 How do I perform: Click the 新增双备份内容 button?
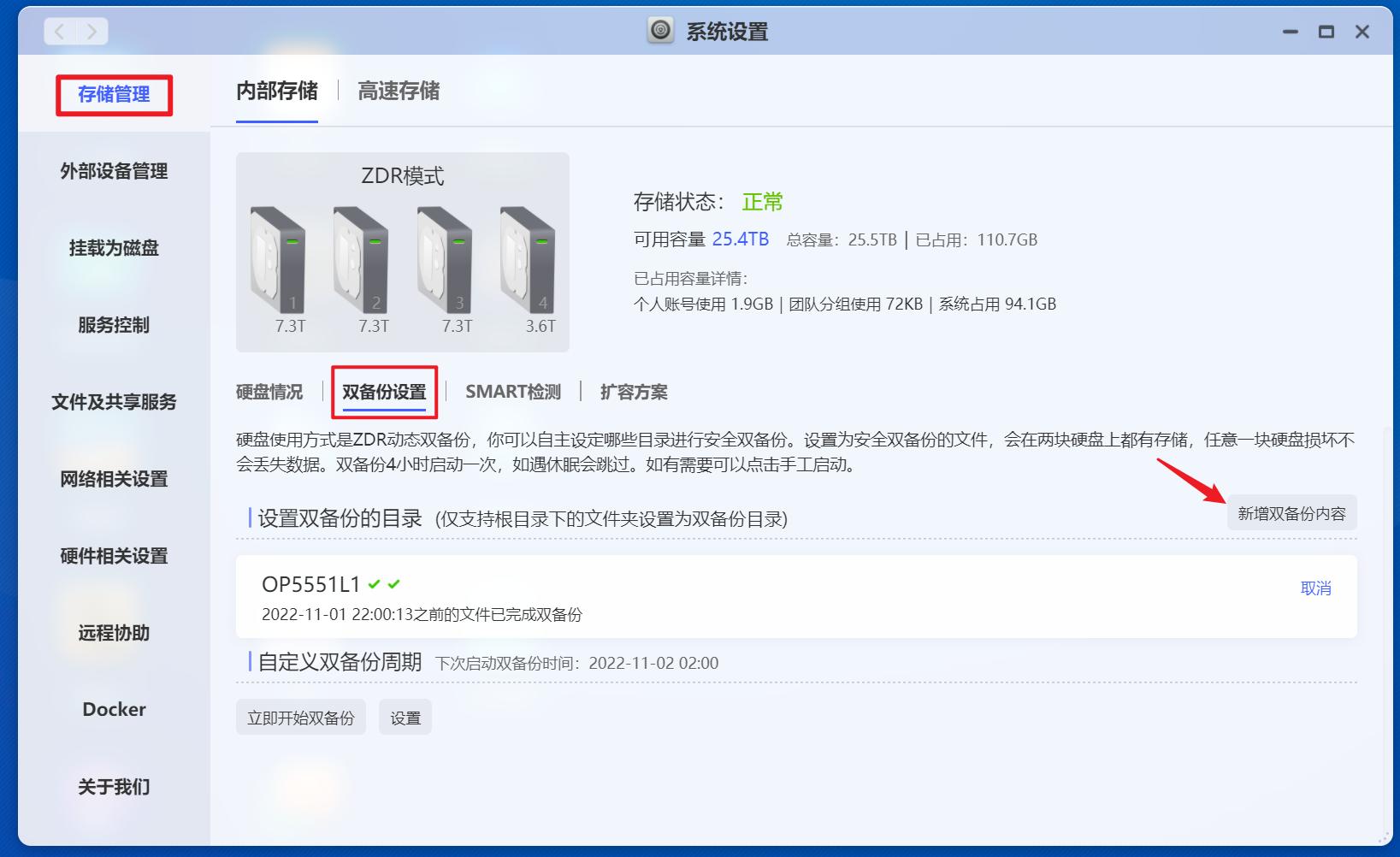(1291, 513)
